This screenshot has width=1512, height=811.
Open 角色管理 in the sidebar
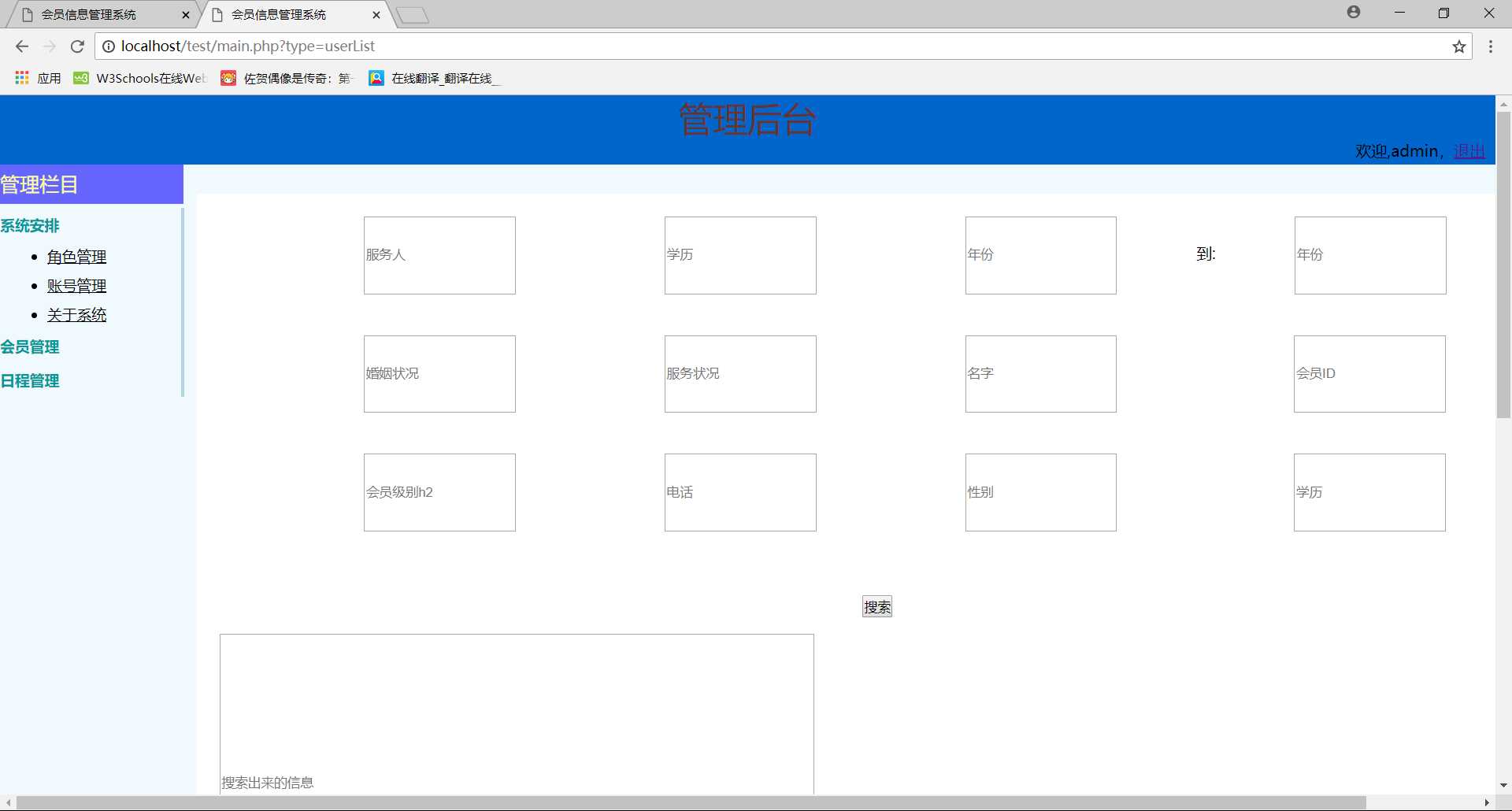click(76, 257)
